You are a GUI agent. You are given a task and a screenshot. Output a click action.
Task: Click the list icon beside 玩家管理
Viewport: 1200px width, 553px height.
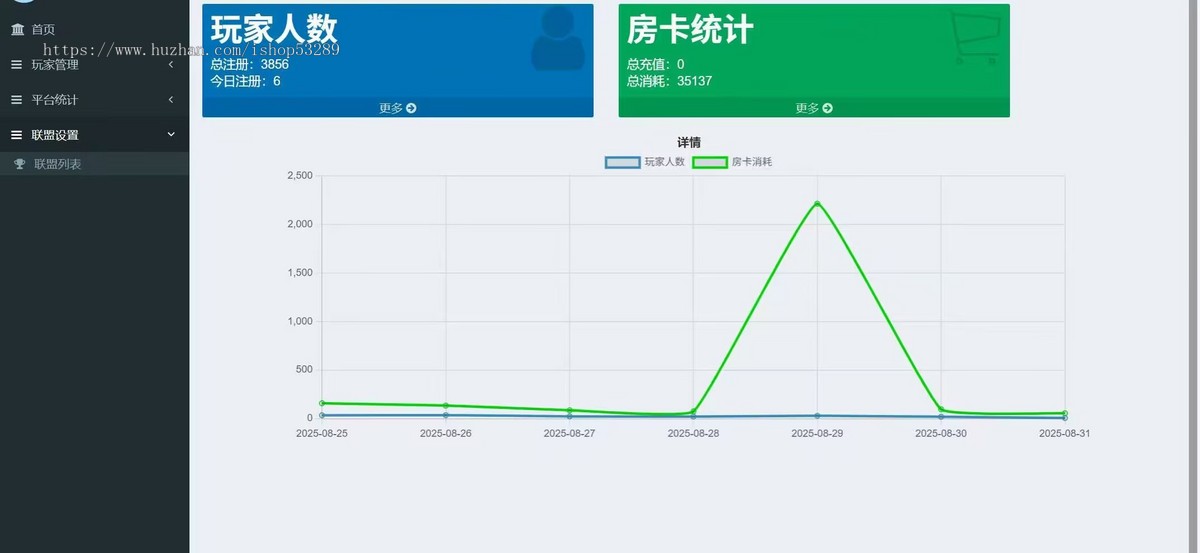coord(16,65)
